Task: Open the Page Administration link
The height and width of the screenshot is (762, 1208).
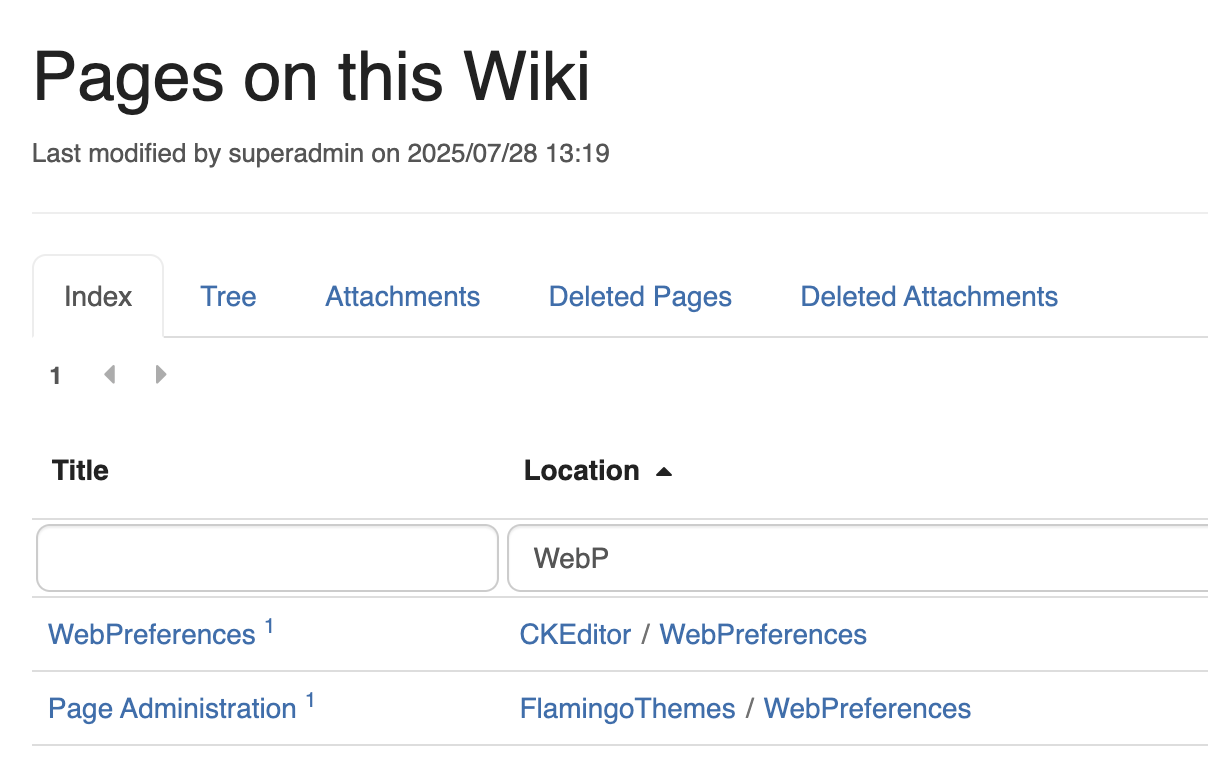Action: [x=172, y=709]
